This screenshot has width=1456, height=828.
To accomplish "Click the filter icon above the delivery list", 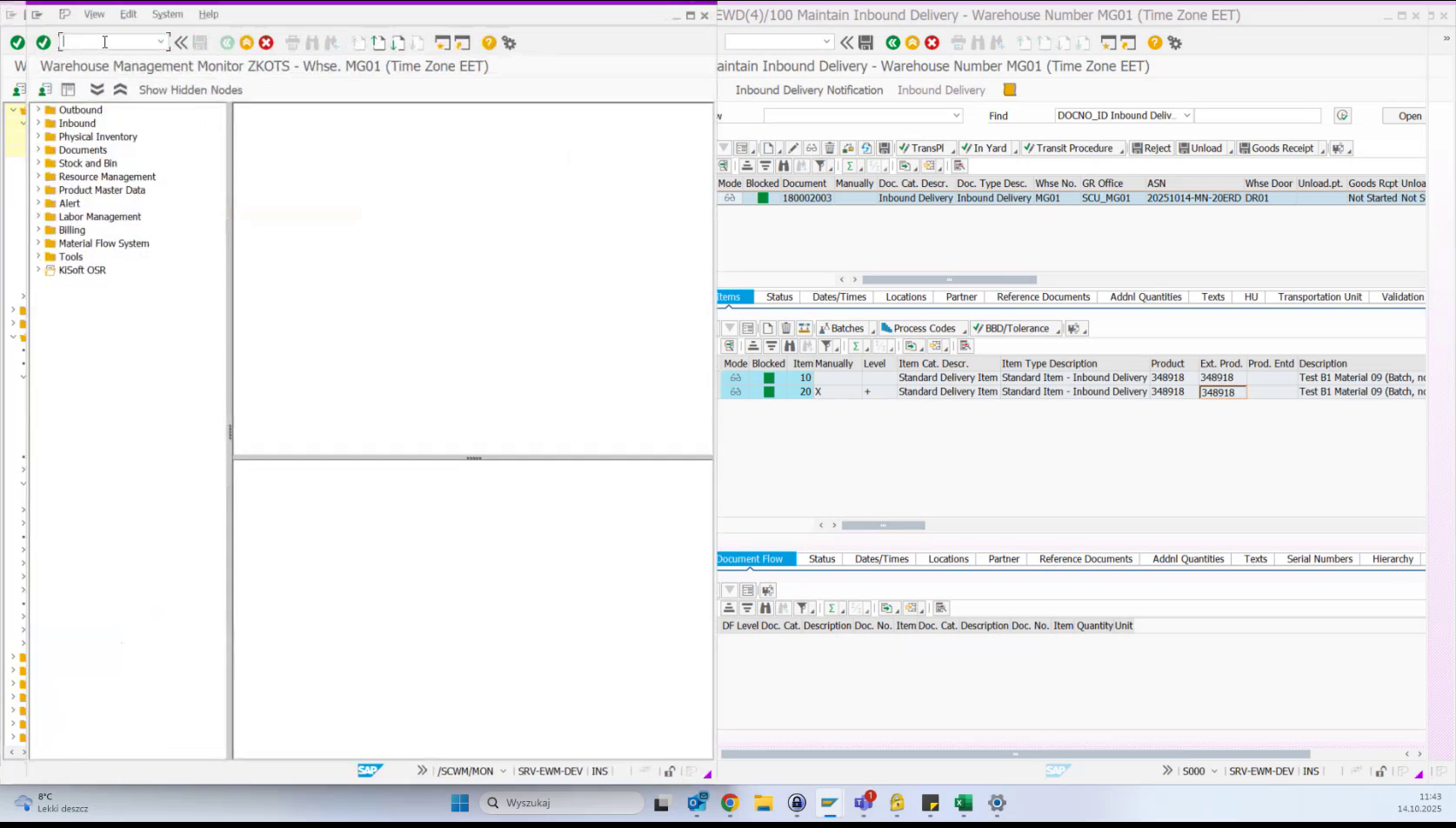I will (x=821, y=165).
